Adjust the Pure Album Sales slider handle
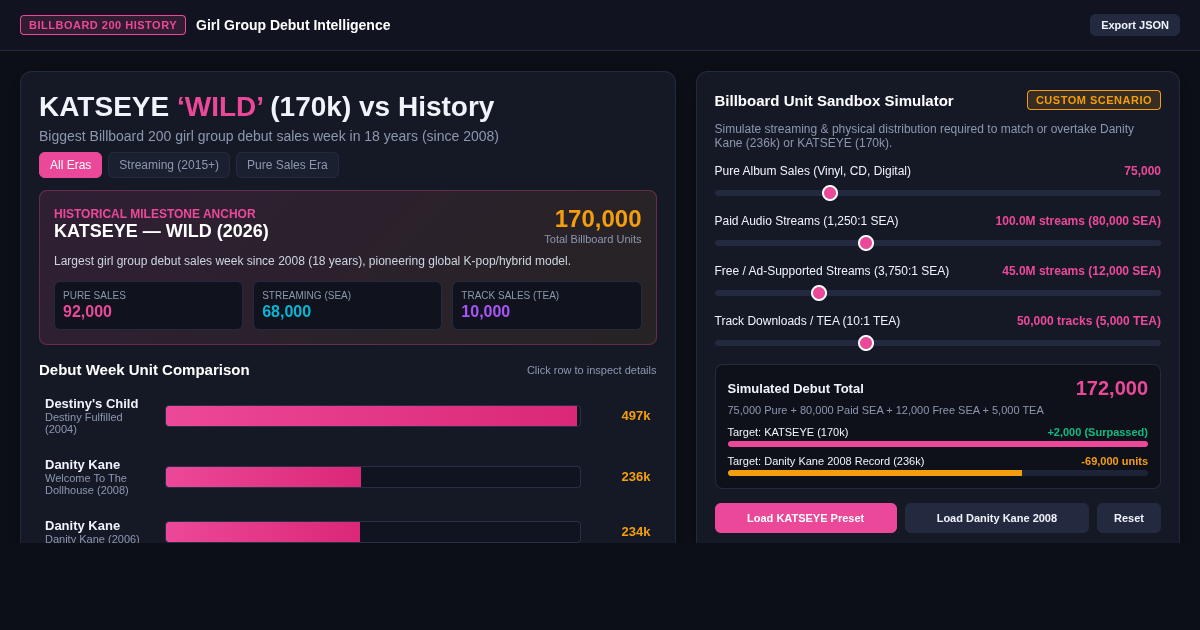The height and width of the screenshot is (630, 1200). click(830, 193)
